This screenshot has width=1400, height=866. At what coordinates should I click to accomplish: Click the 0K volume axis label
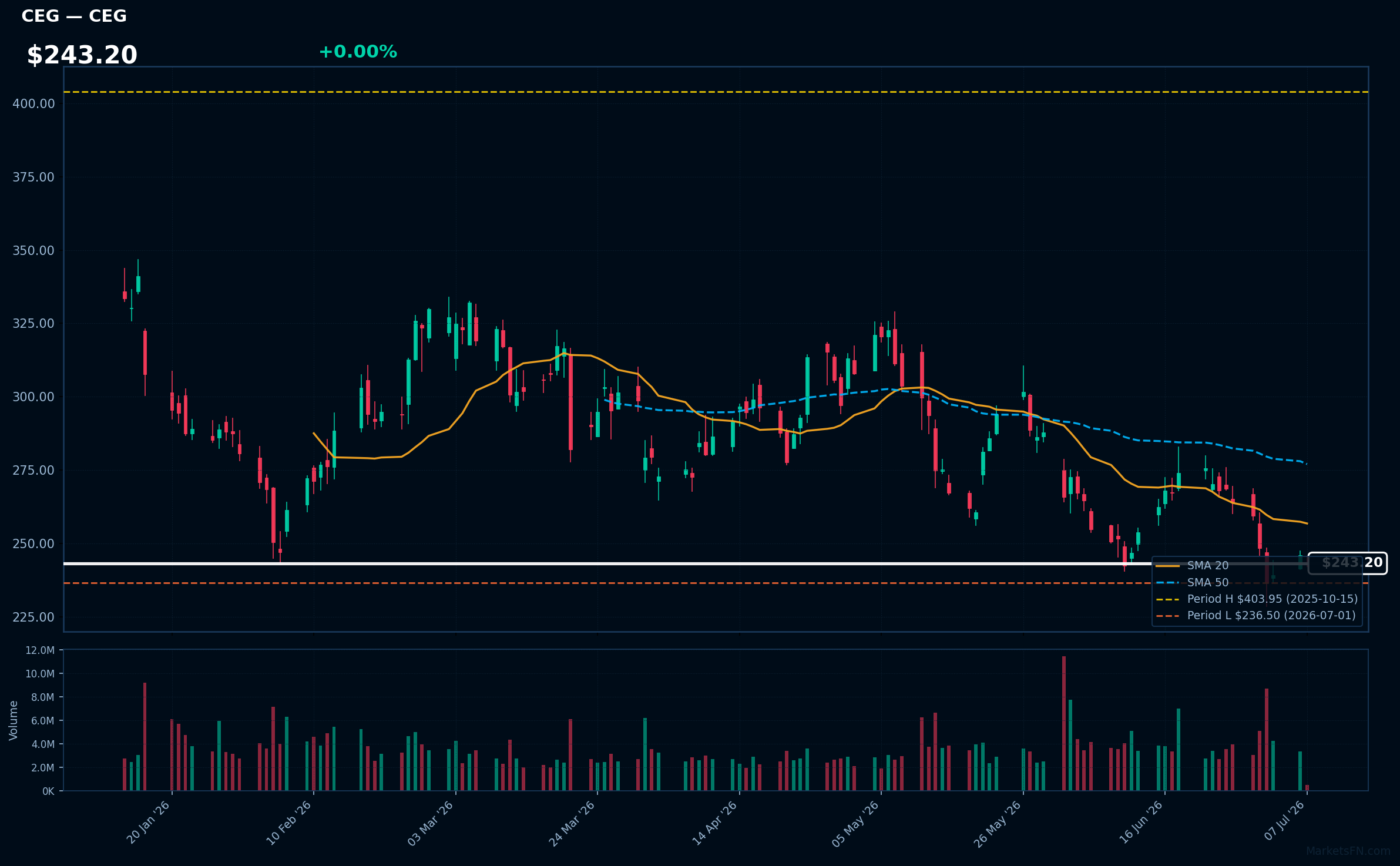tap(48, 791)
